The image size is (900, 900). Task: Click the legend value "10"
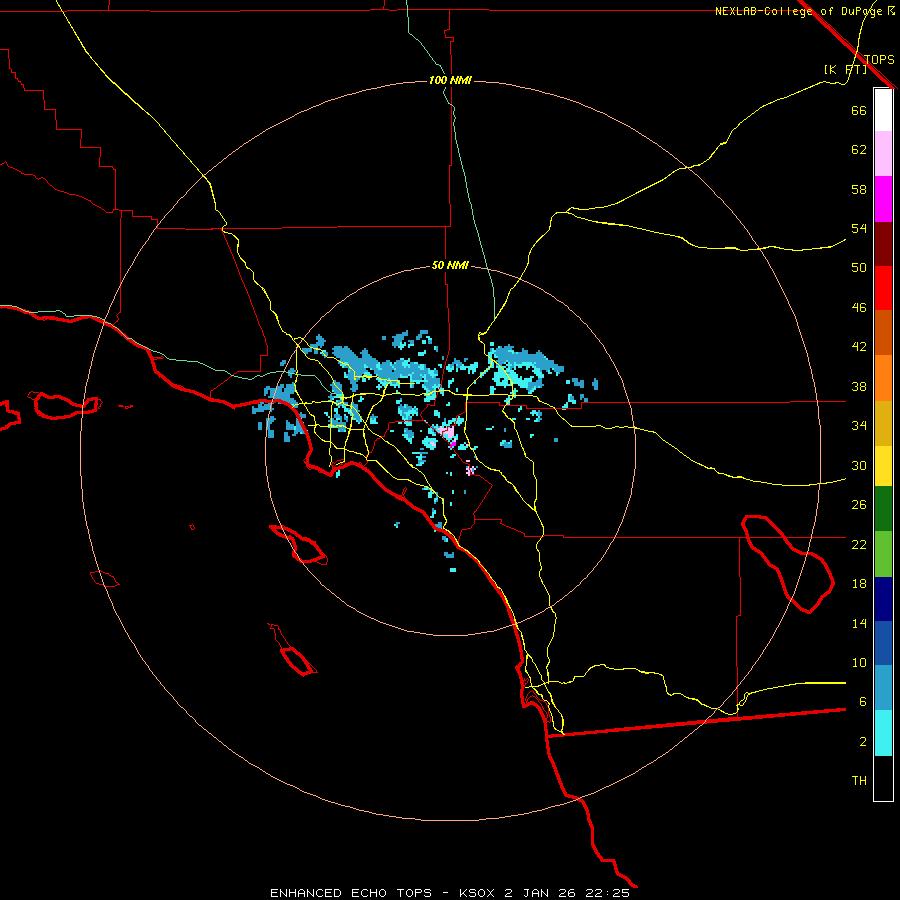pyautogui.click(x=859, y=662)
